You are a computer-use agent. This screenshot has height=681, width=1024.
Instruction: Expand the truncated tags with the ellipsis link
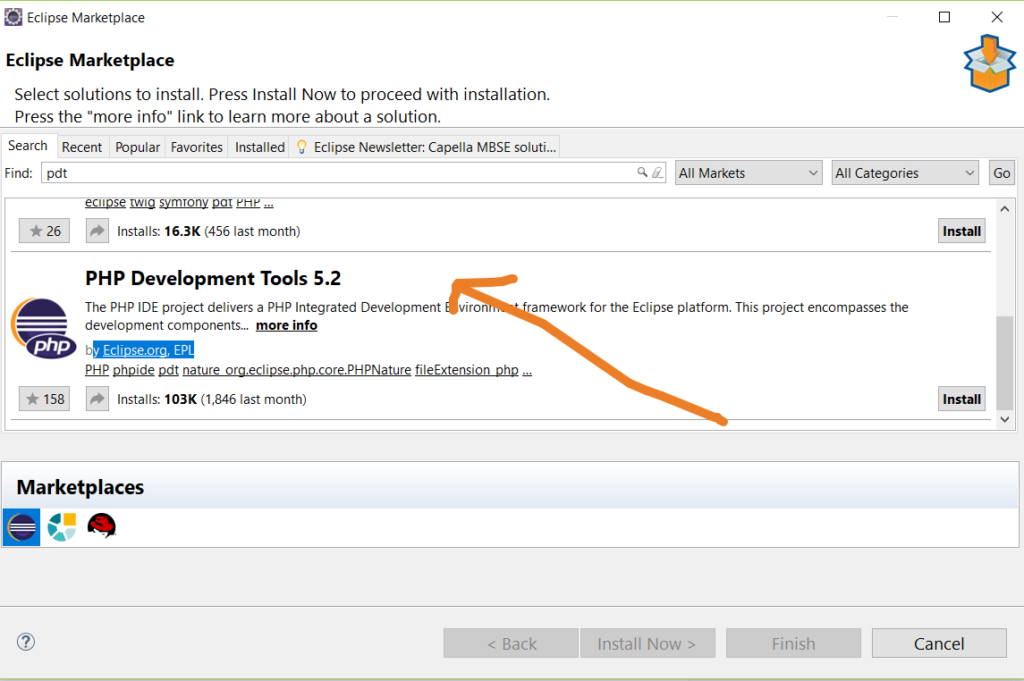tap(527, 369)
